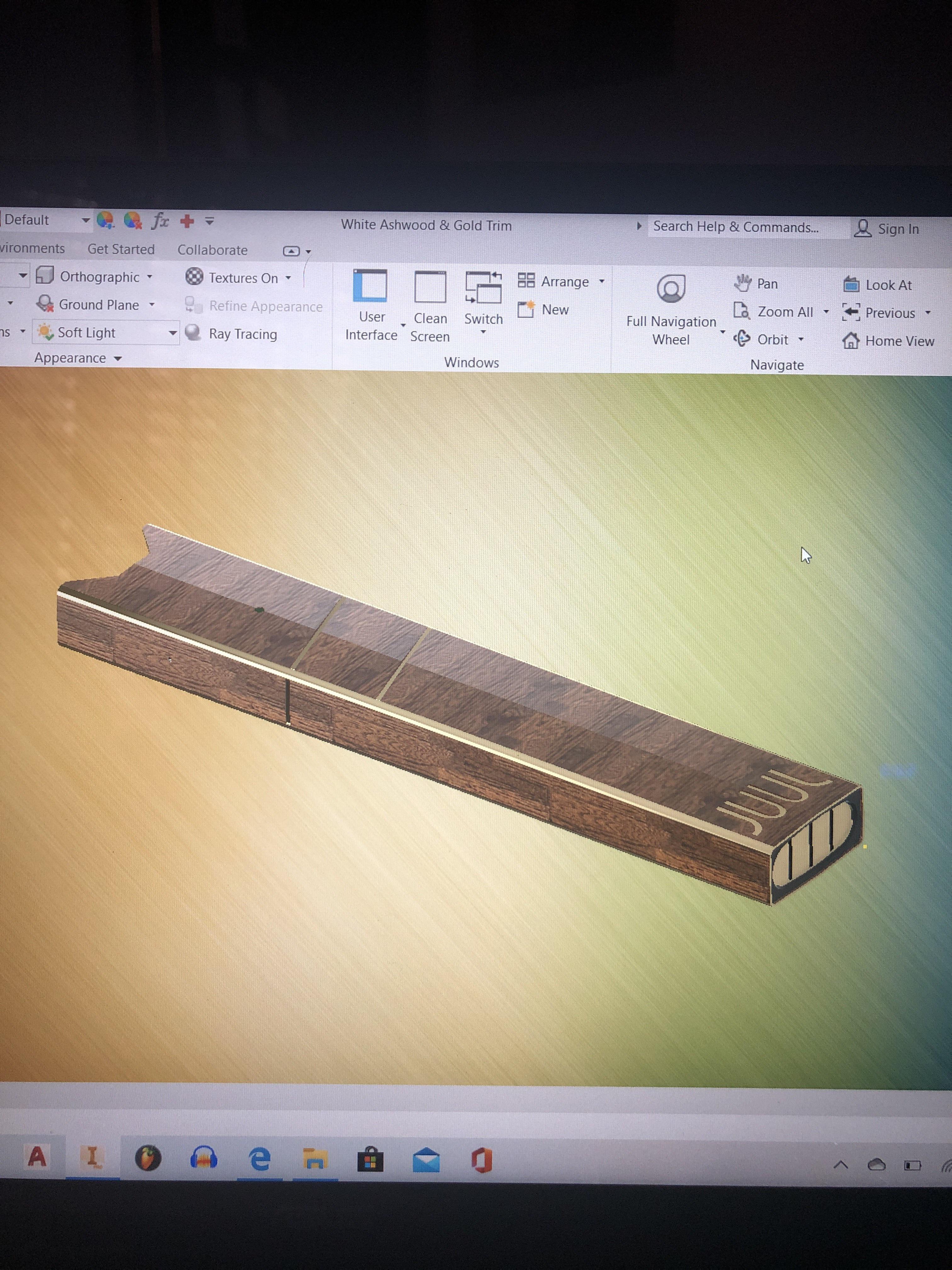
Task: Open the Orthographic view dropdown arrow
Action: [150, 277]
